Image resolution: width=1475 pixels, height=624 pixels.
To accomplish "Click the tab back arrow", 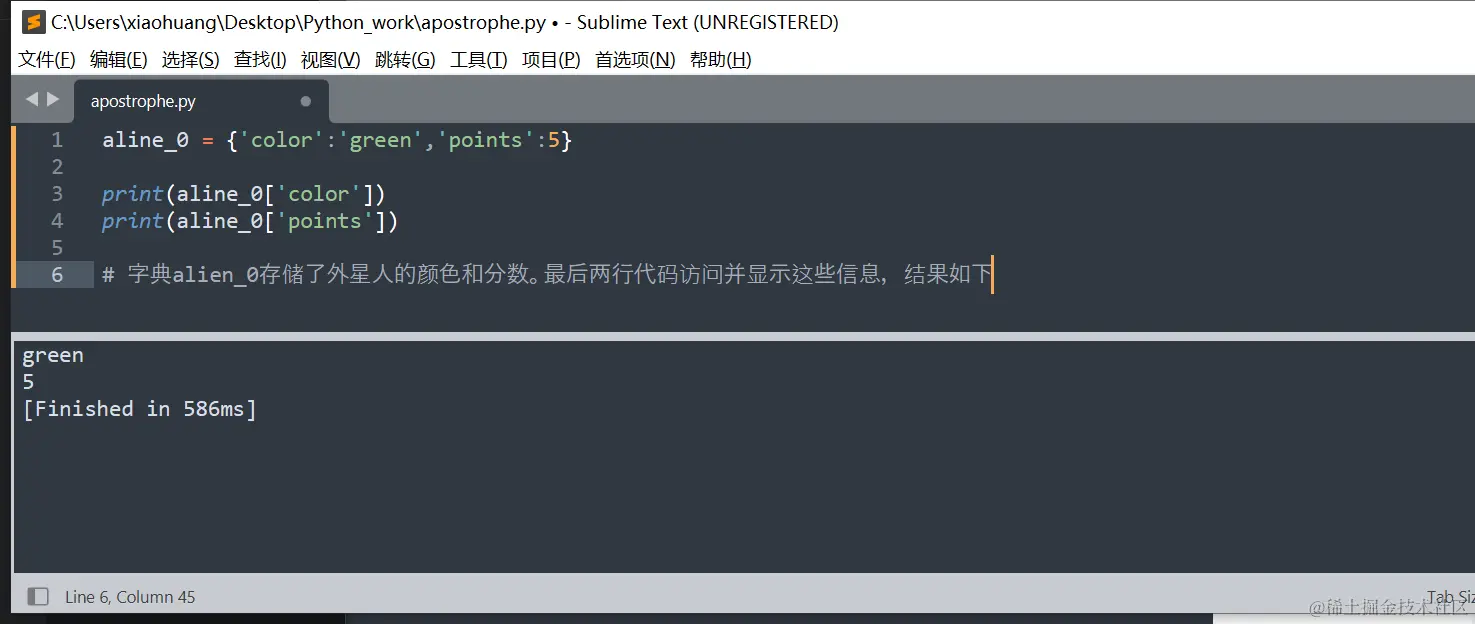I will (31, 99).
